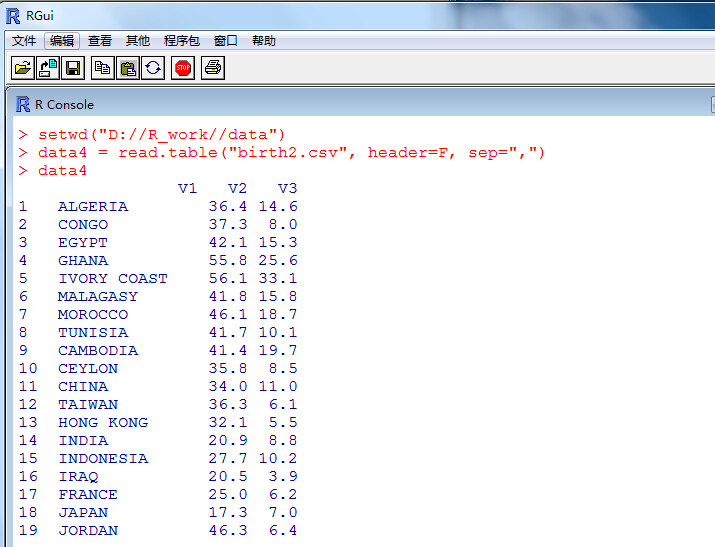The width and height of the screenshot is (715, 547).
Task: Click the R Console window logo icon
Action: [23, 104]
